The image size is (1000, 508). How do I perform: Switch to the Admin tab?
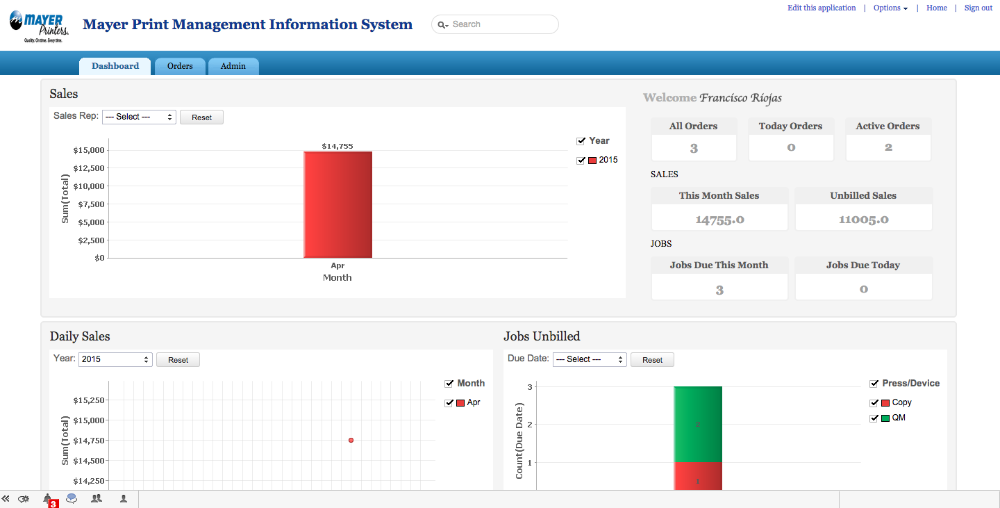[x=233, y=66]
